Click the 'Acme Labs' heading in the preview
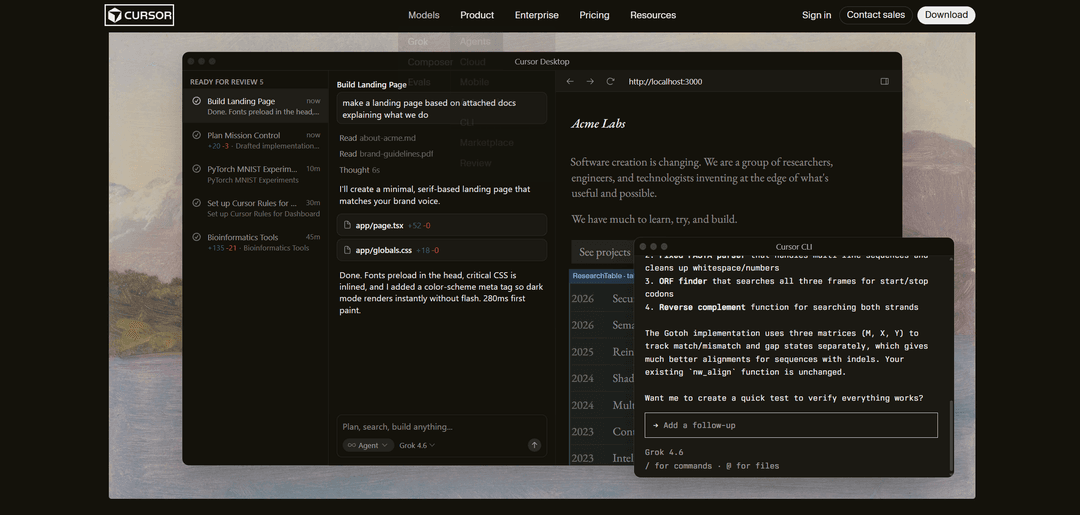Image resolution: width=1080 pixels, height=515 pixels. 598,124
